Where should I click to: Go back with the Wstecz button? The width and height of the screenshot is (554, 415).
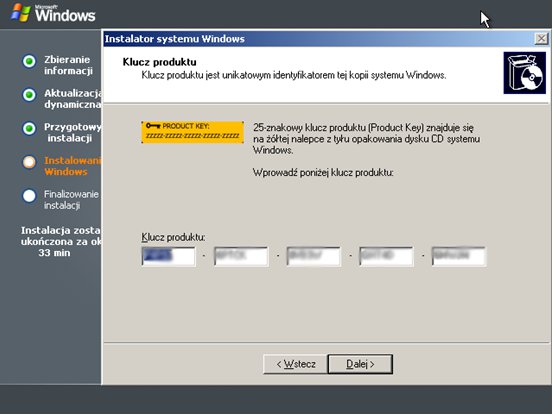[295, 364]
